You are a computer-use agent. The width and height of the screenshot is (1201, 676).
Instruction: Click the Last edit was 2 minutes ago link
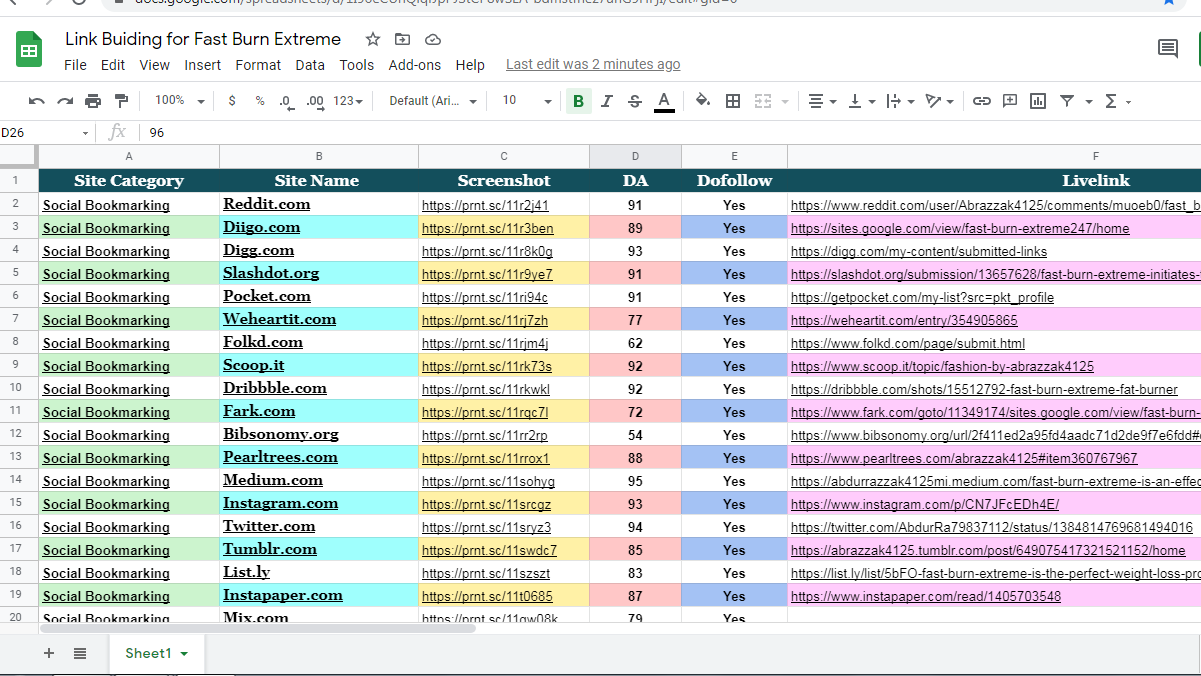coord(592,64)
